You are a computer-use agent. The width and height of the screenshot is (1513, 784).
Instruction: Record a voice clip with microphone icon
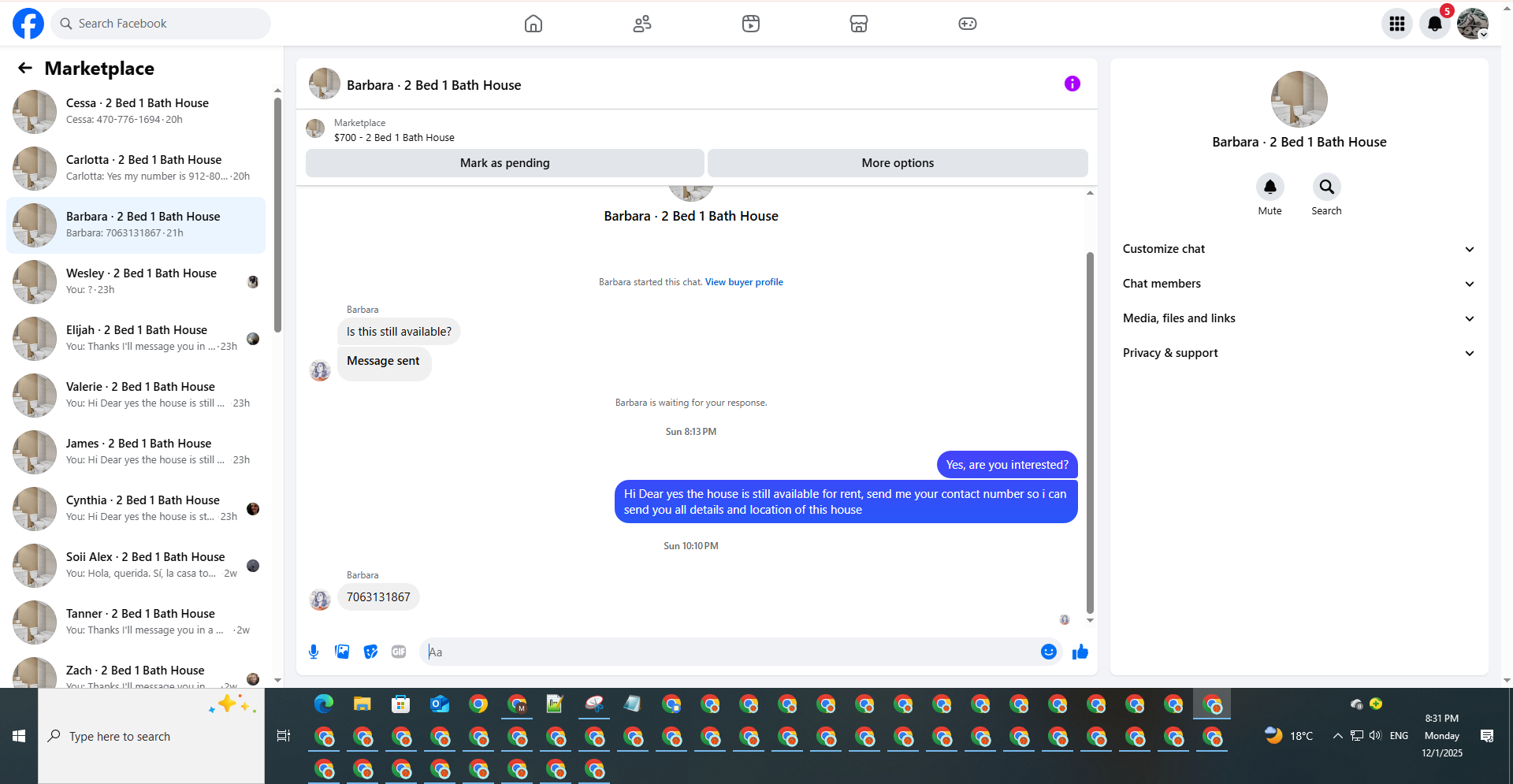[x=314, y=652]
